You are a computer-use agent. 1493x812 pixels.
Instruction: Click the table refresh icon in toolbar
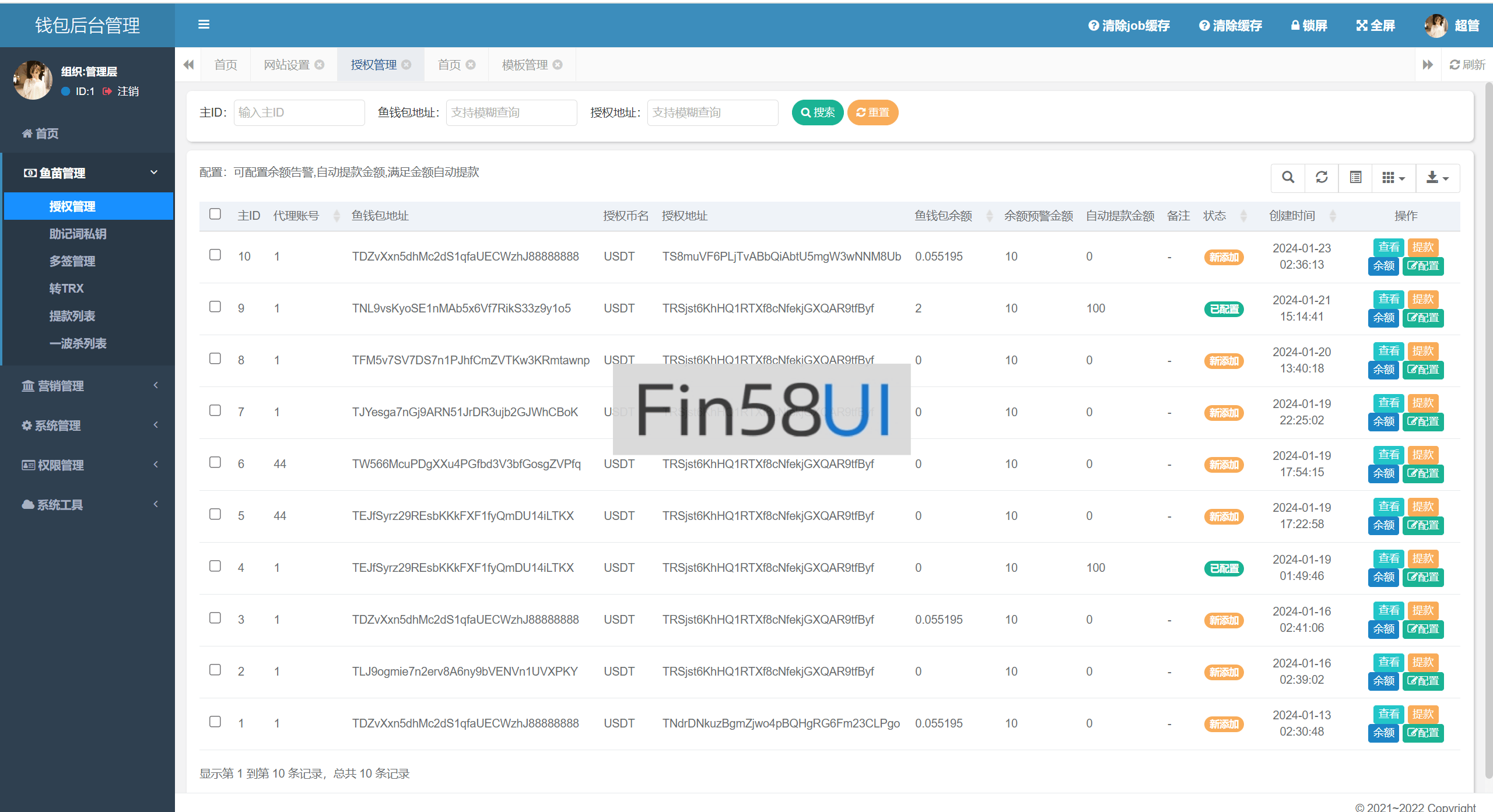point(1322,177)
